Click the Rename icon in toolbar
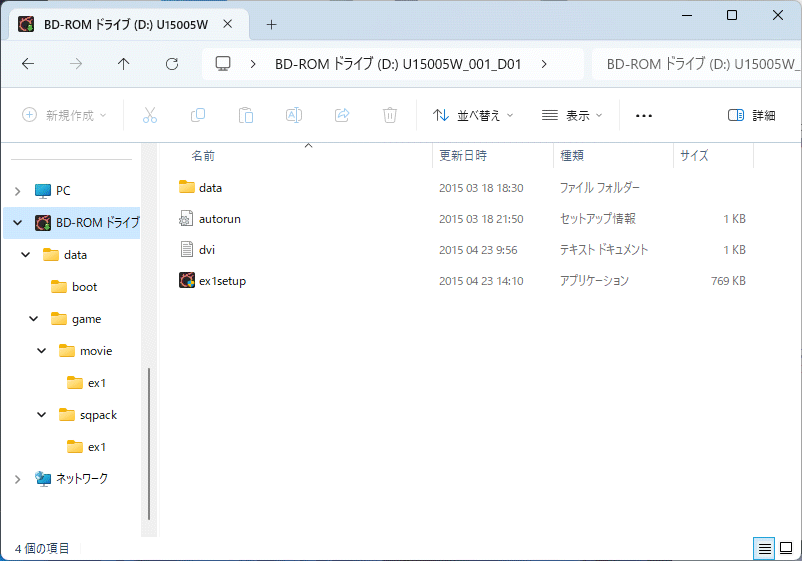This screenshot has width=802, height=561. coord(294,115)
